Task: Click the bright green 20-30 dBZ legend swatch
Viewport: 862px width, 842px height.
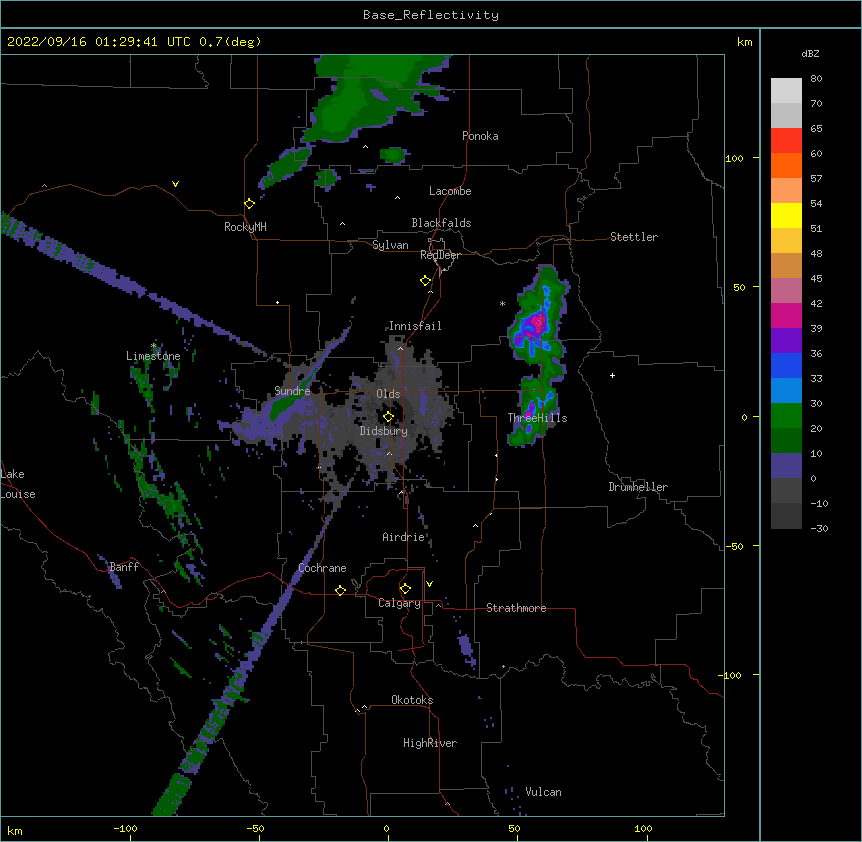Action: pyautogui.click(x=786, y=416)
